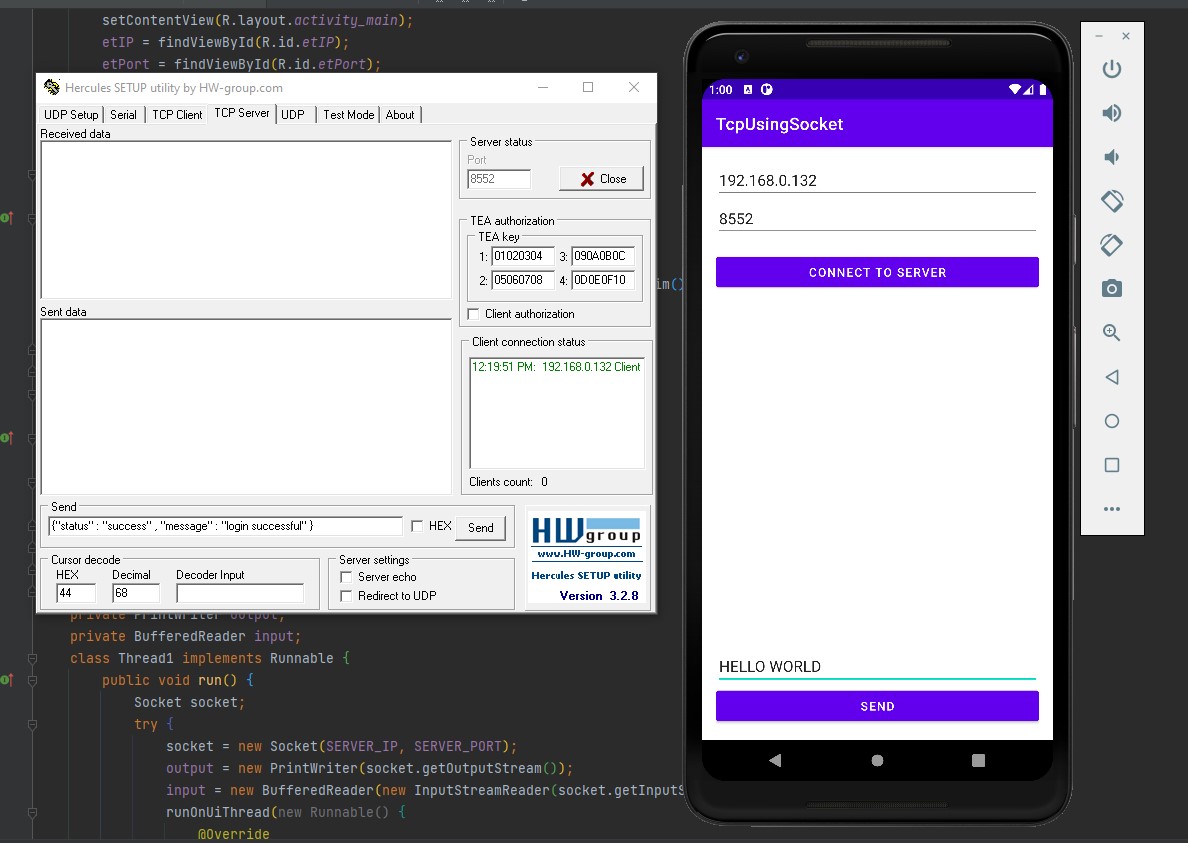Click the Cursor decode HEX field

coord(76,593)
